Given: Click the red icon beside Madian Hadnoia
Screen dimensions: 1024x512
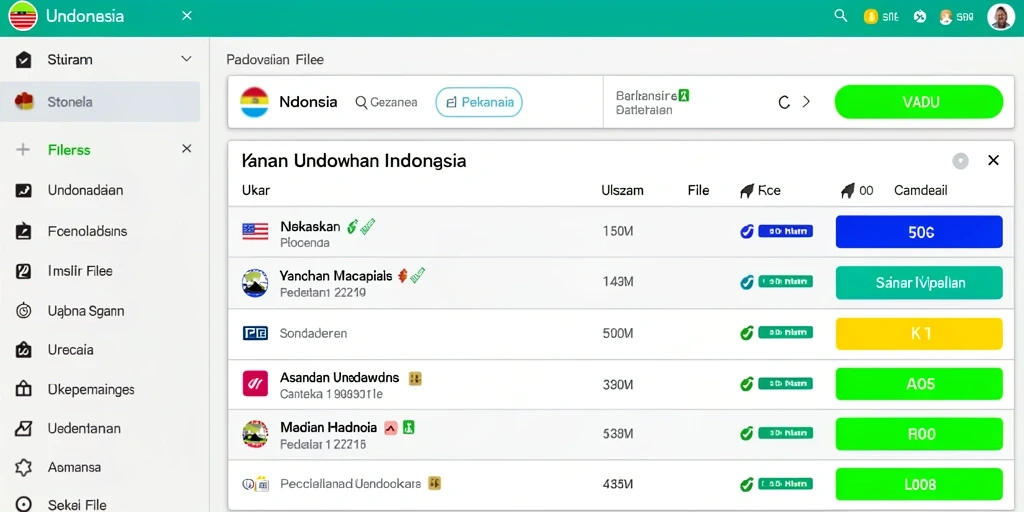Looking at the screenshot, I should pyautogui.click(x=391, y=428).
